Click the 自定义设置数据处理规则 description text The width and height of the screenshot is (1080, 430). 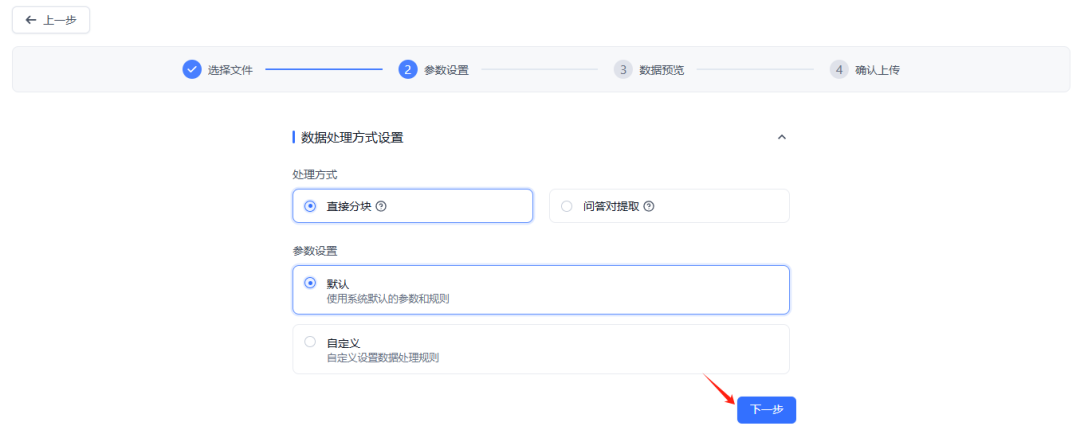click(x=383, y=357)
